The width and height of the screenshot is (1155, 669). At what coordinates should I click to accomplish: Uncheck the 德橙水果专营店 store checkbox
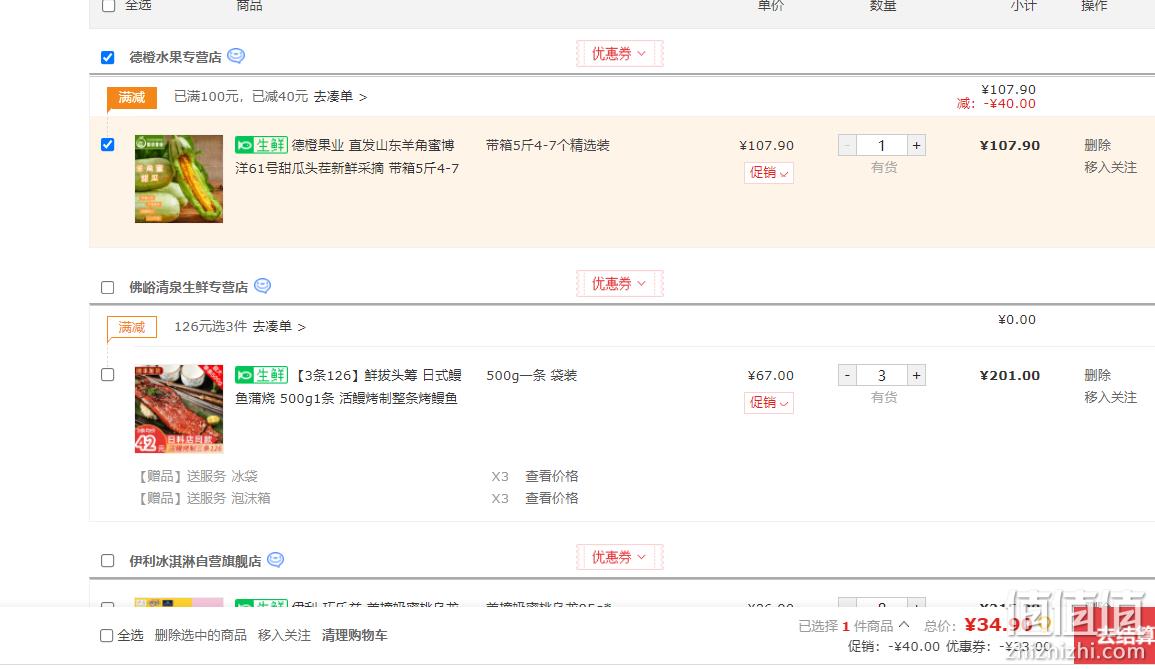[108, 57]
